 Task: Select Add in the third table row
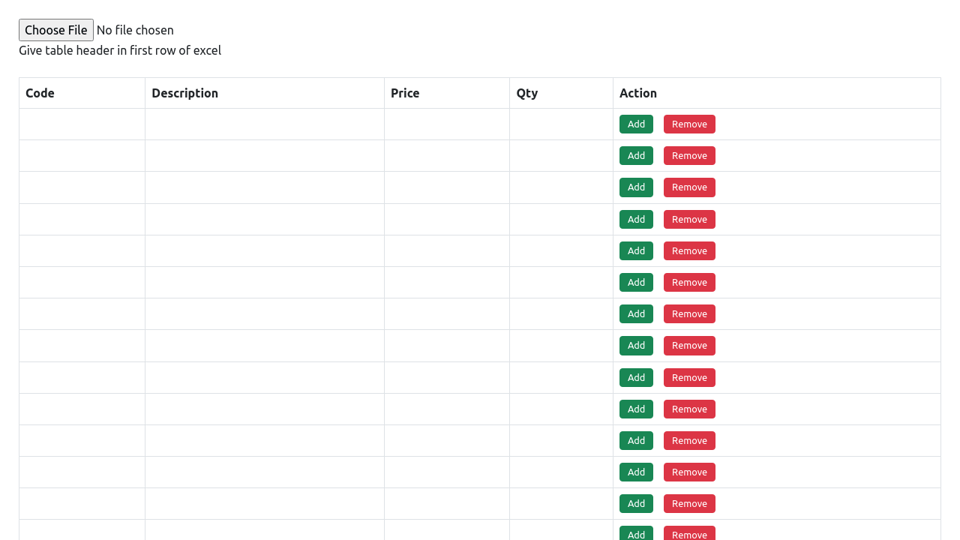636,187
